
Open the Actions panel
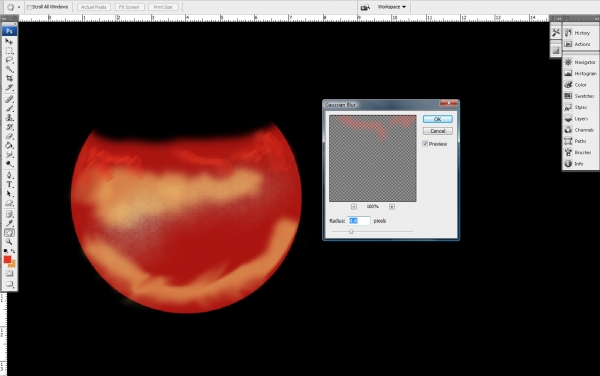[x=578, y=44]
